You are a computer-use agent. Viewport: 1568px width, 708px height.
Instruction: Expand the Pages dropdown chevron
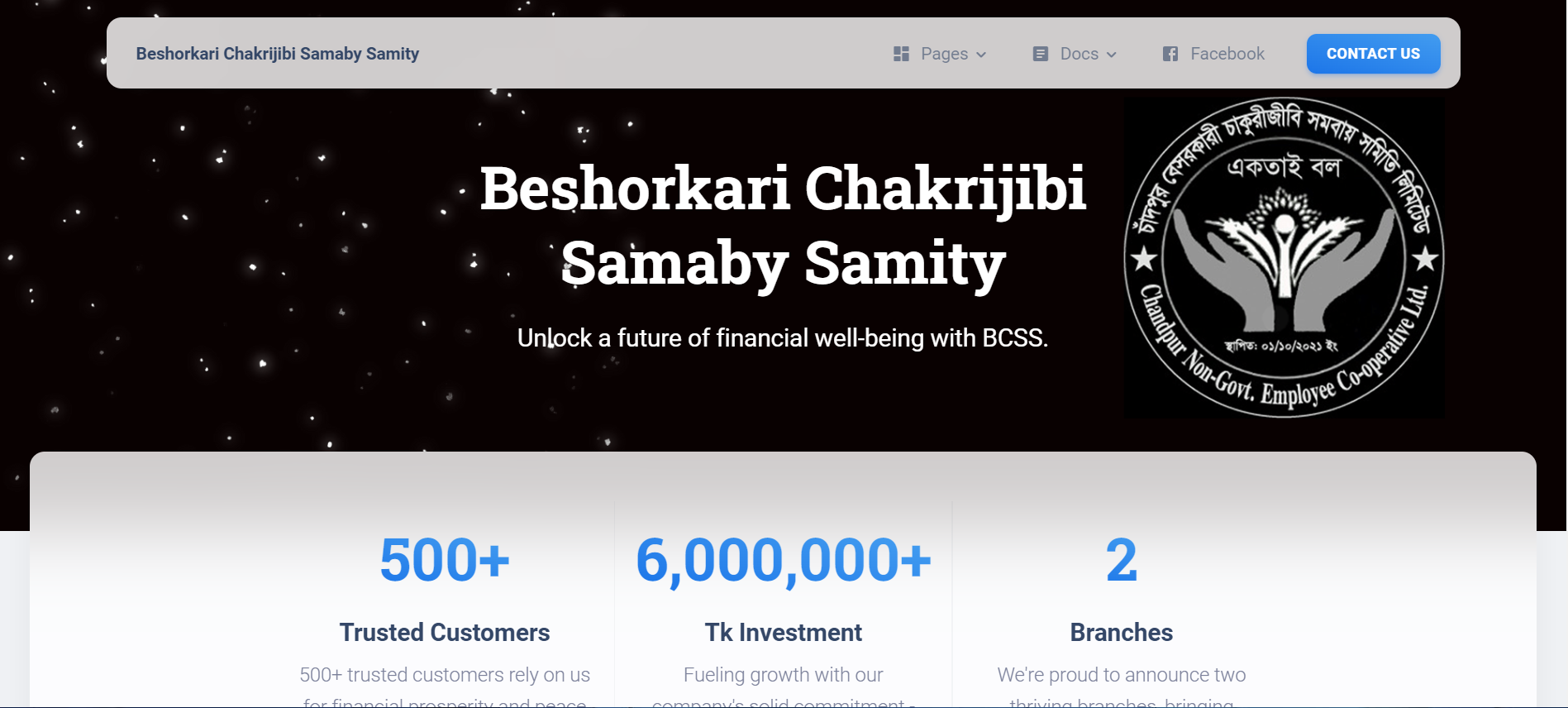coord(981,55)
